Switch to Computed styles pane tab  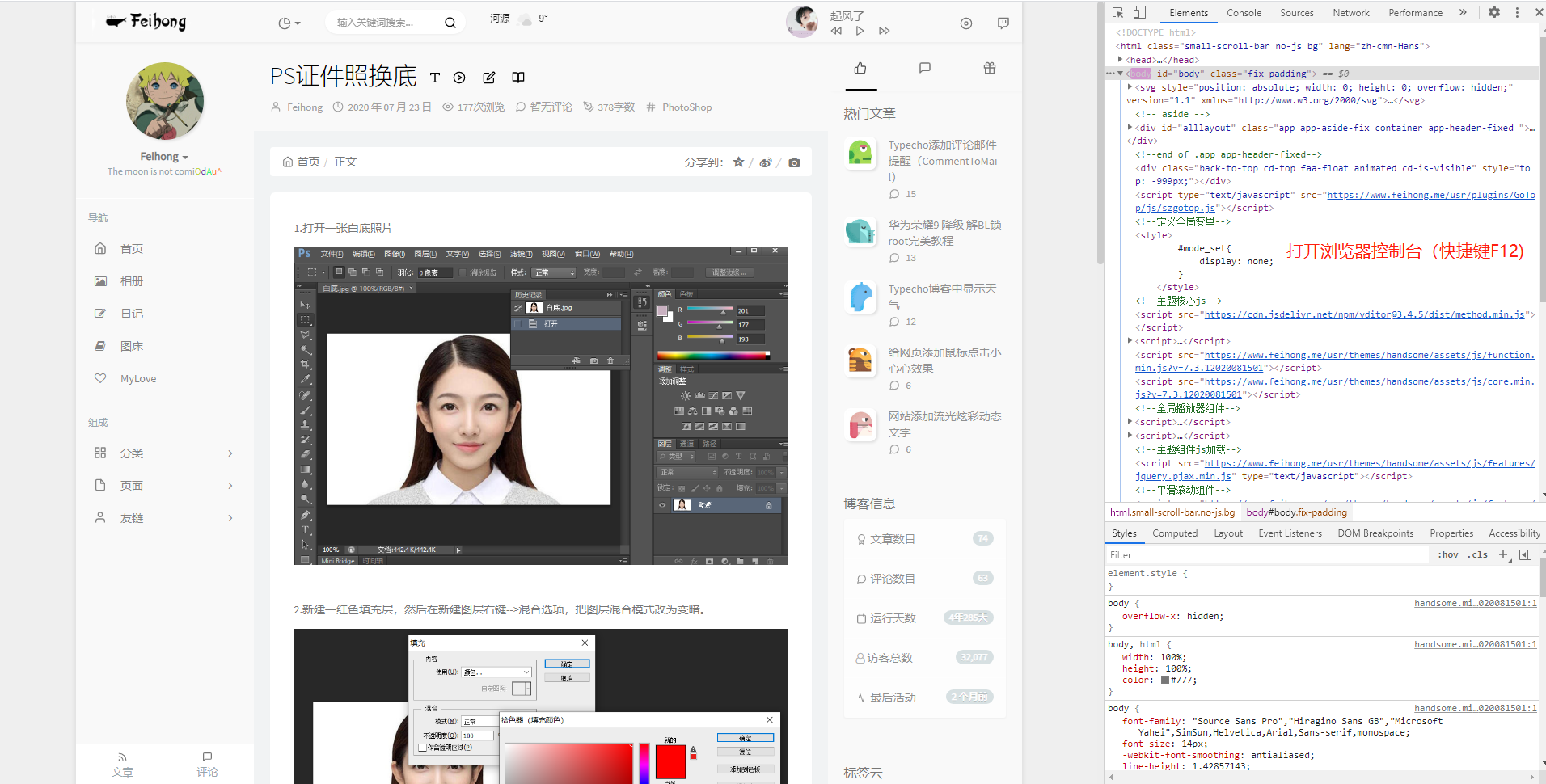coord(1175,533)
